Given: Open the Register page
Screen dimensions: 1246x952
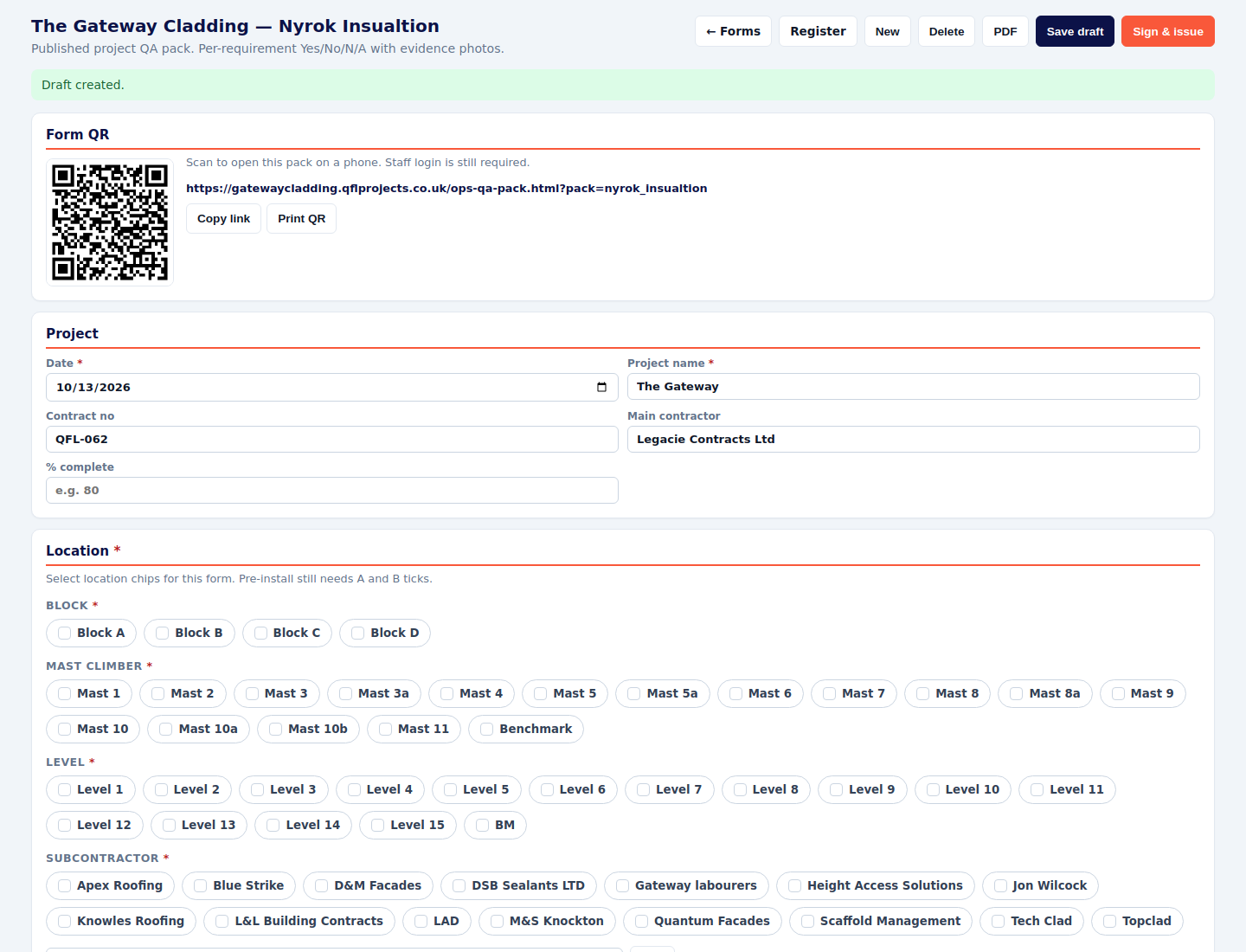Looking at the screenshot, I should pyautogui.click(x=818, y=31).
